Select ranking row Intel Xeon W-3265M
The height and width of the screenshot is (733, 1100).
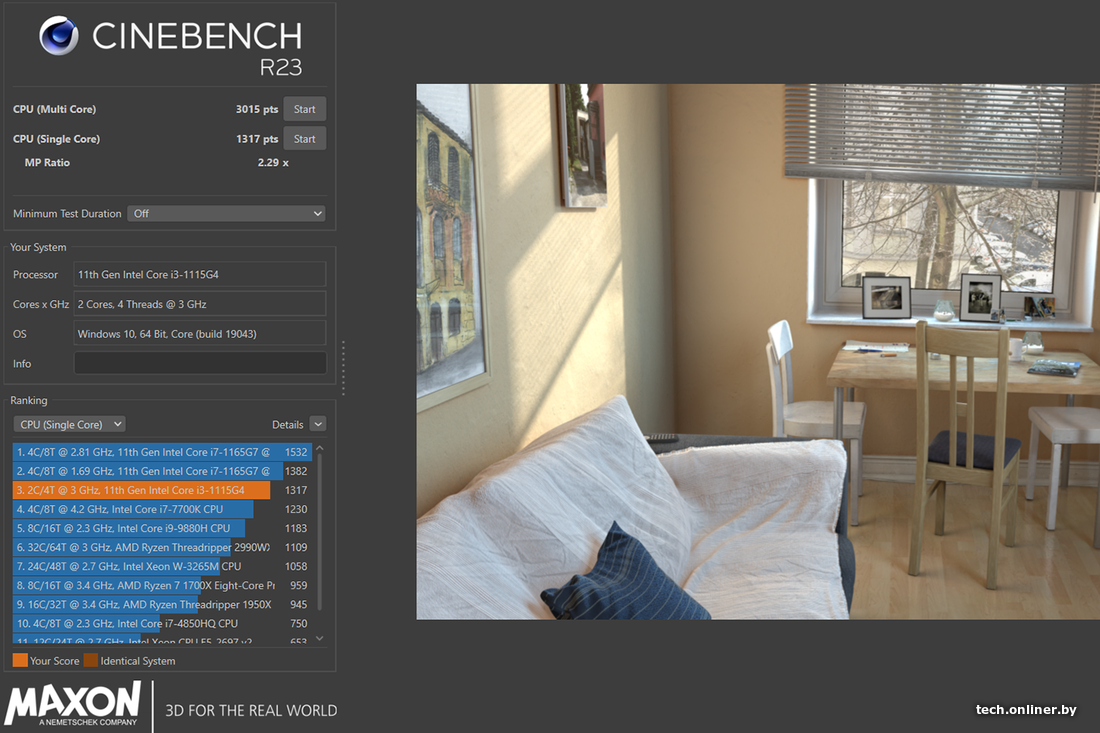coord(162,566)
